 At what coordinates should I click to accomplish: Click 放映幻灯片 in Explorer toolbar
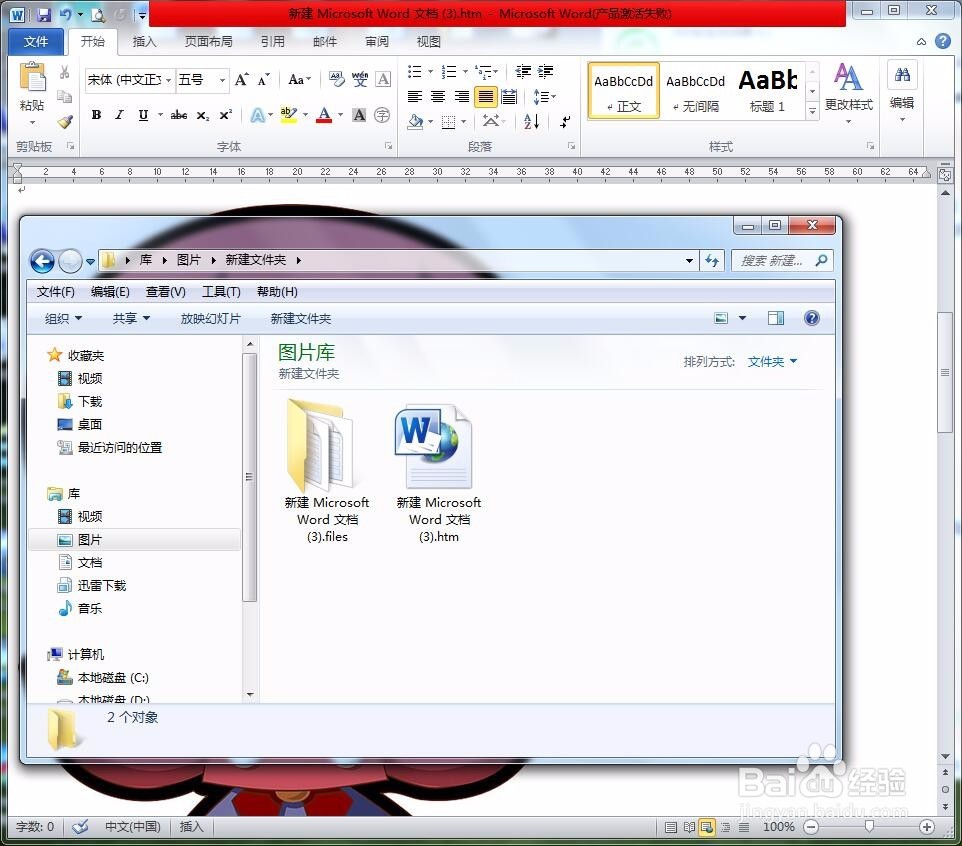click(x=210, y=318)
